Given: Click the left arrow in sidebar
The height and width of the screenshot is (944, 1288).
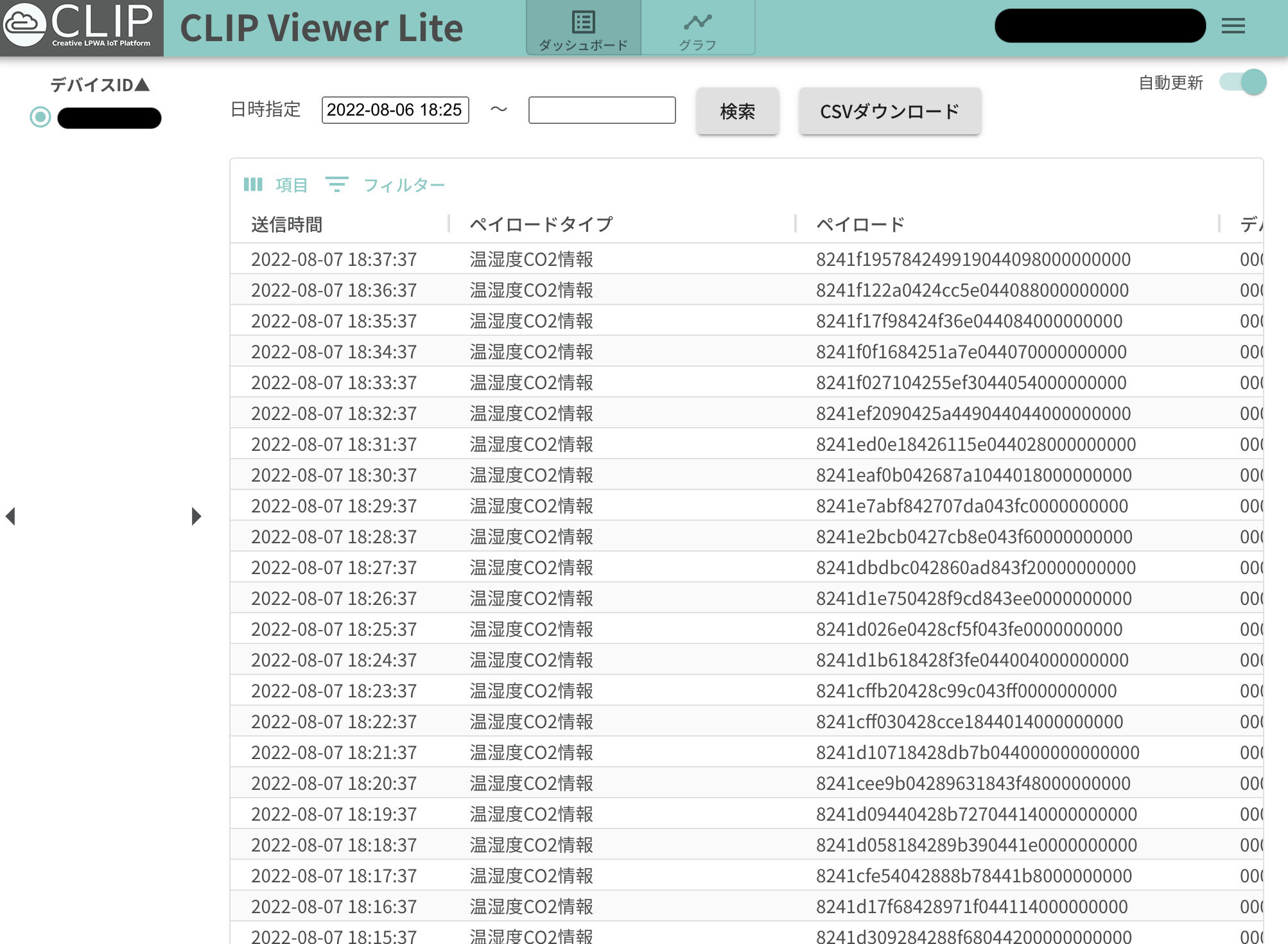Looking at the screenshot, I should click(10, 516).
